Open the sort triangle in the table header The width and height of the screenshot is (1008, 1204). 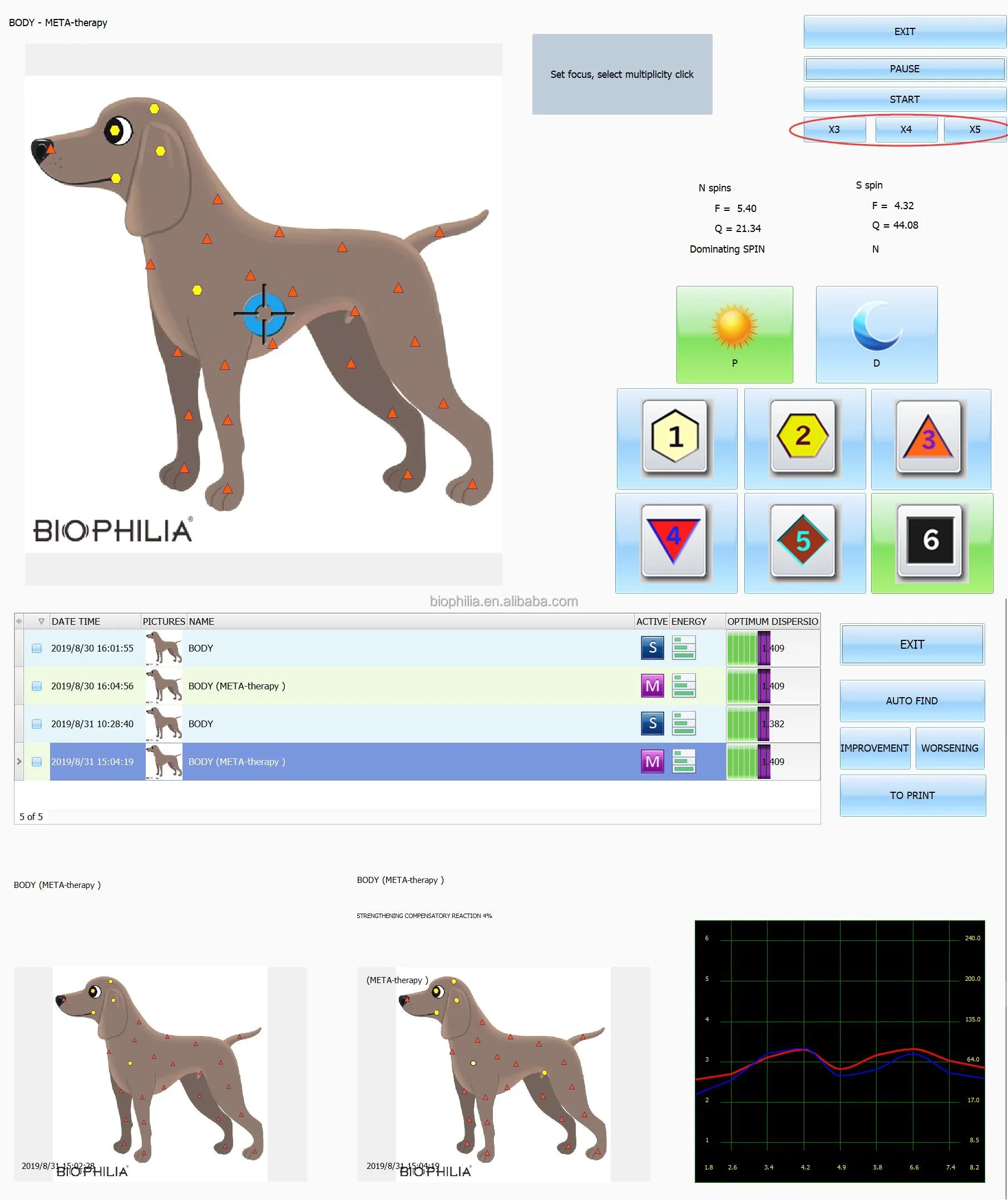[41, 621]
